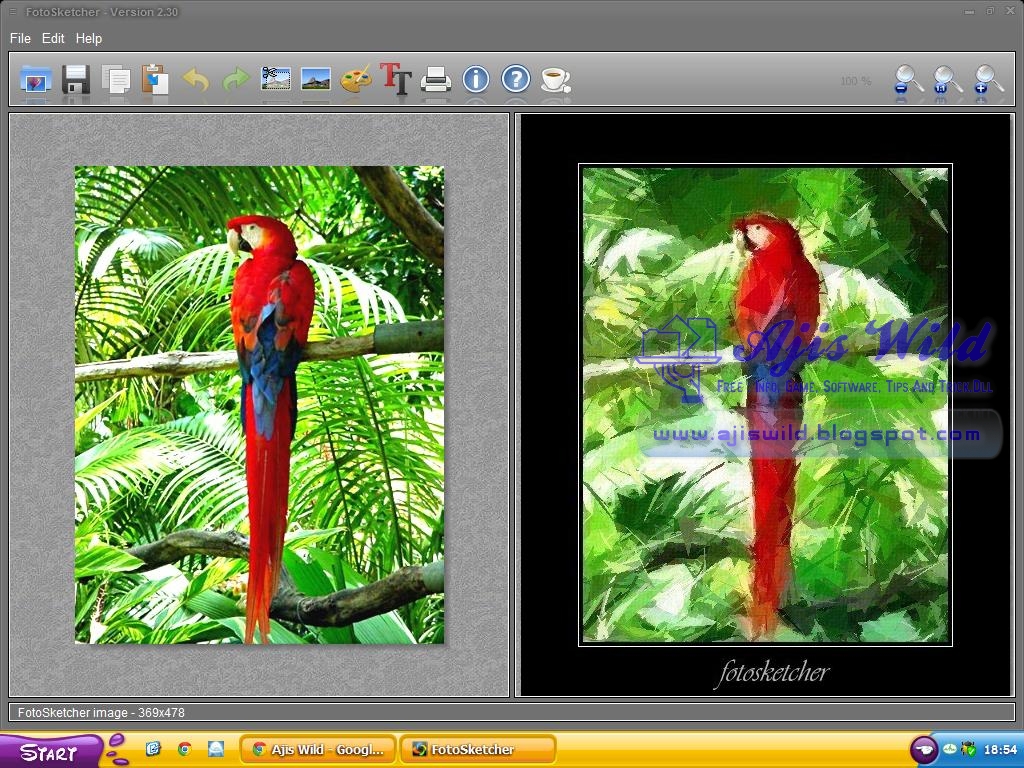Add text with the TT icon
Viewport: 1024px width, 768px height.
coord(396,79)
